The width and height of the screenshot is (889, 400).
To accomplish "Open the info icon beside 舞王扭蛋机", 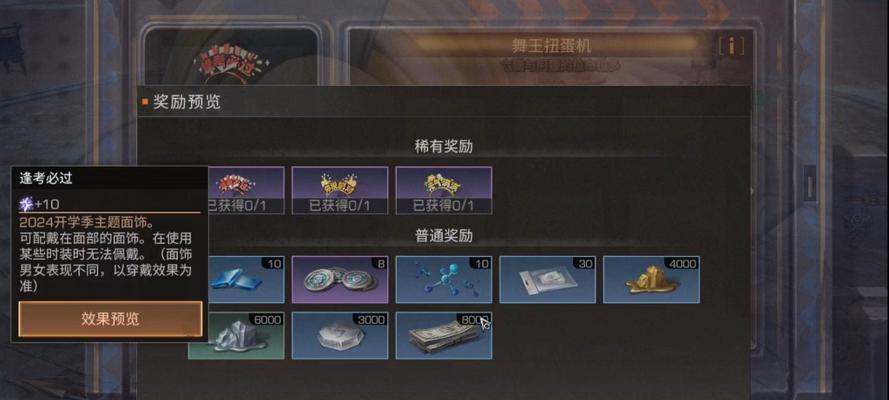I will pyautogui.click(x=731, y=46).
